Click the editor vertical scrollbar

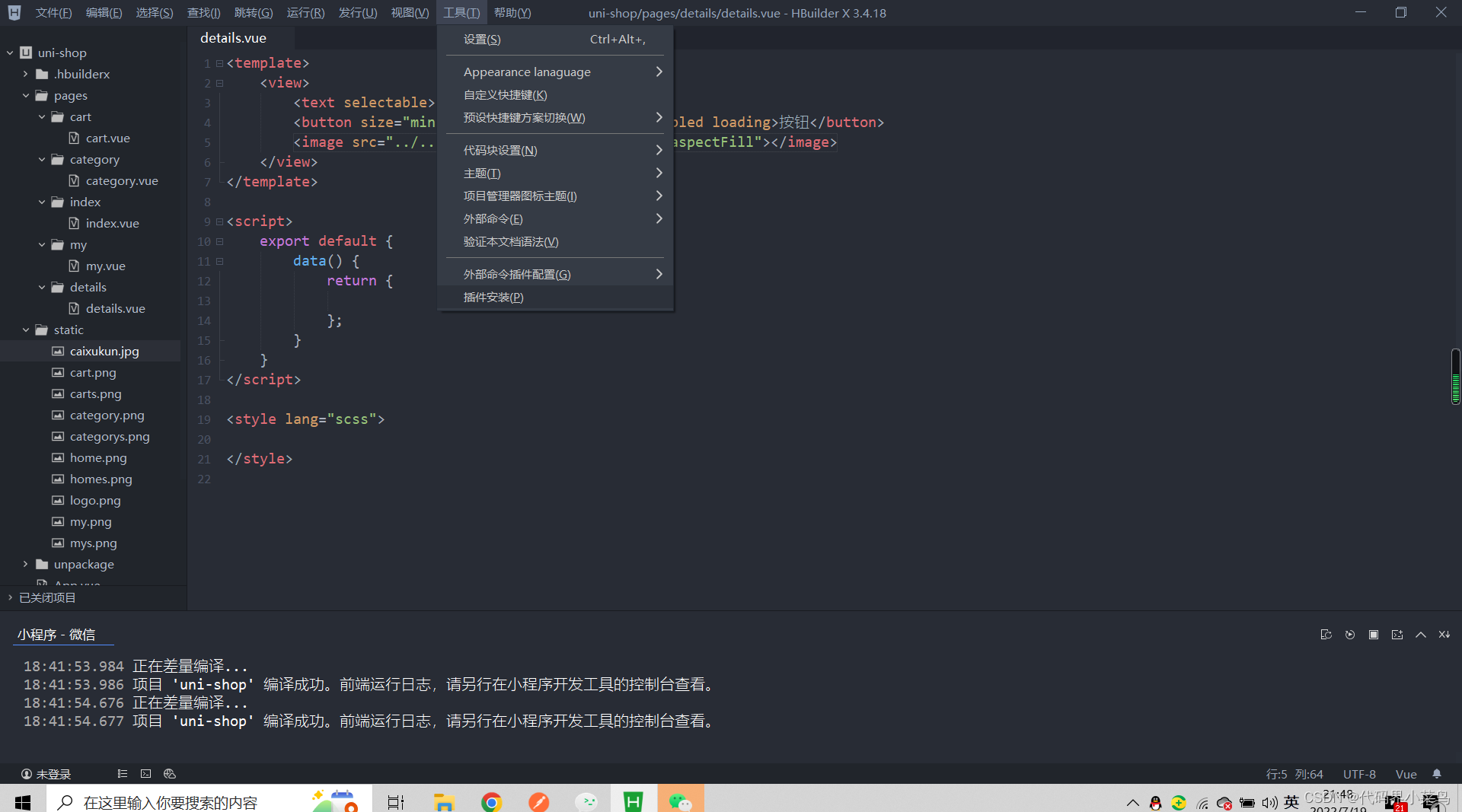click(1455, 376)
